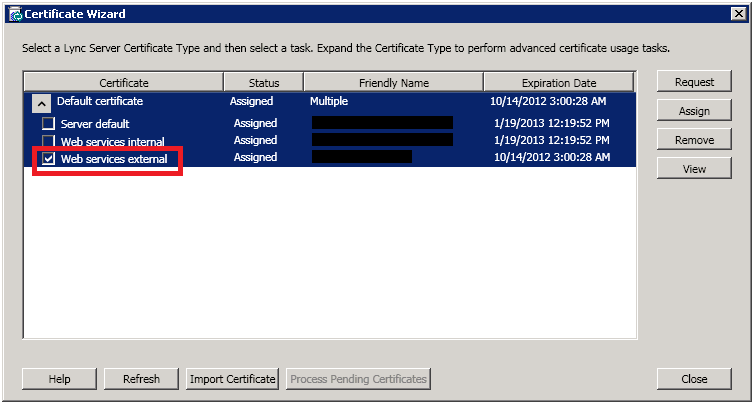
Task: Refresh the certificate list
Action: 141,379
